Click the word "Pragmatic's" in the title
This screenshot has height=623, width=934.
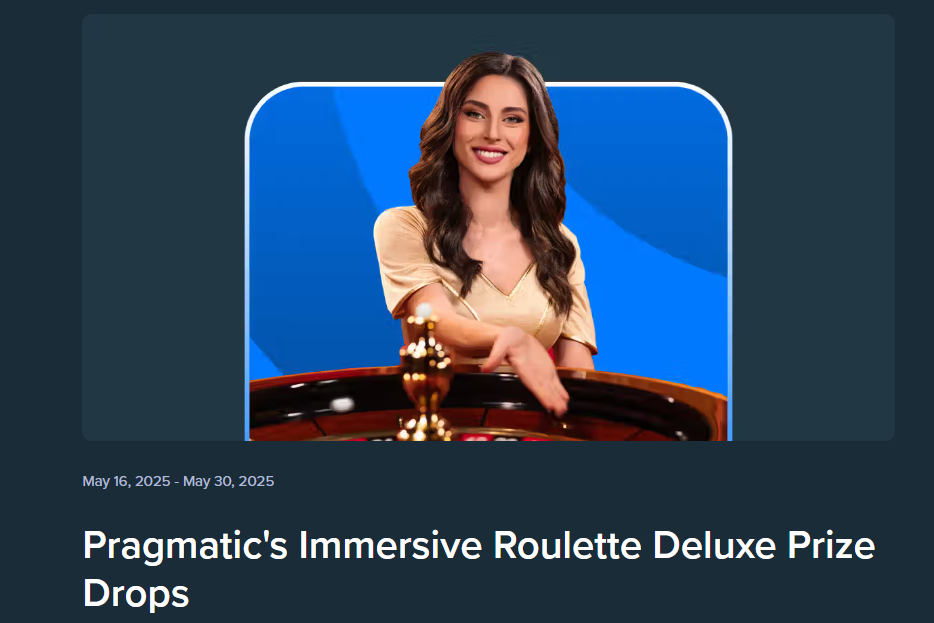tap(185, 547)
